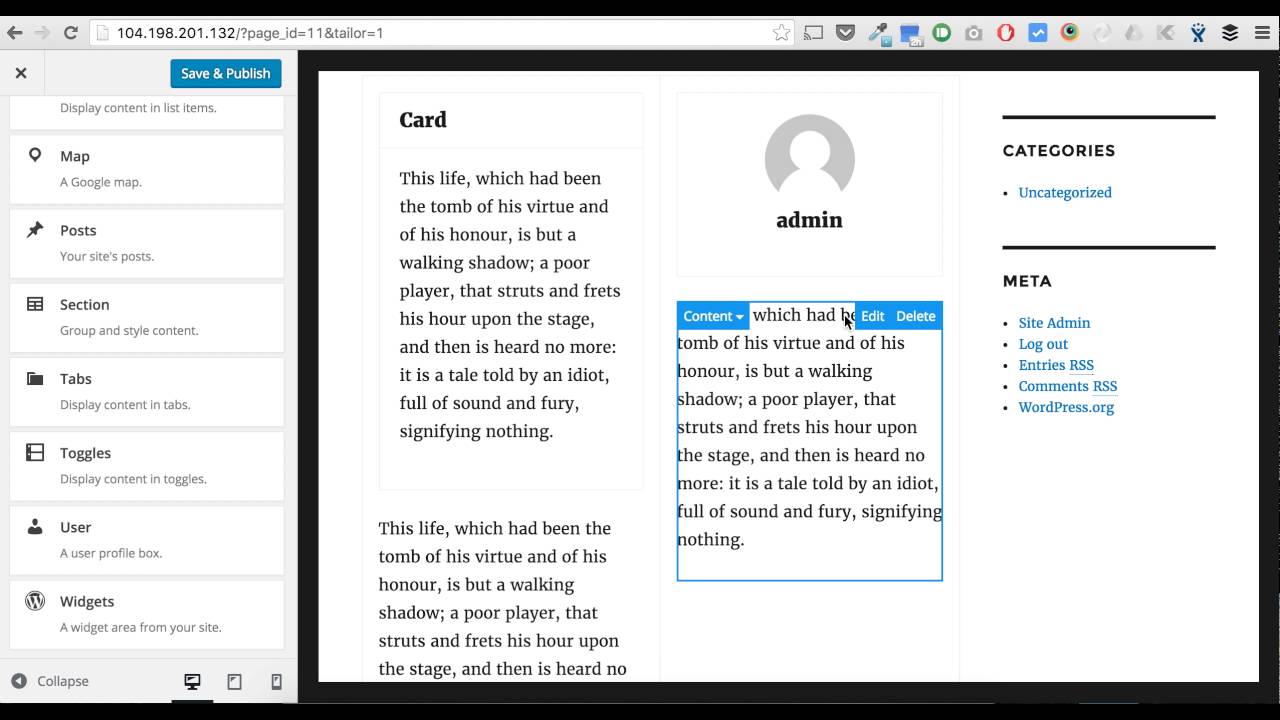Click the Posts pushpin icon
This screenshot has height=720, width=1280.
pos(35,229)
